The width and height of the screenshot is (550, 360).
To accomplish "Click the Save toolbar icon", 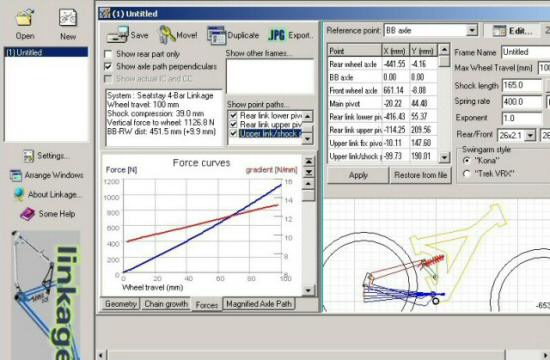I will tap(118, 35).
